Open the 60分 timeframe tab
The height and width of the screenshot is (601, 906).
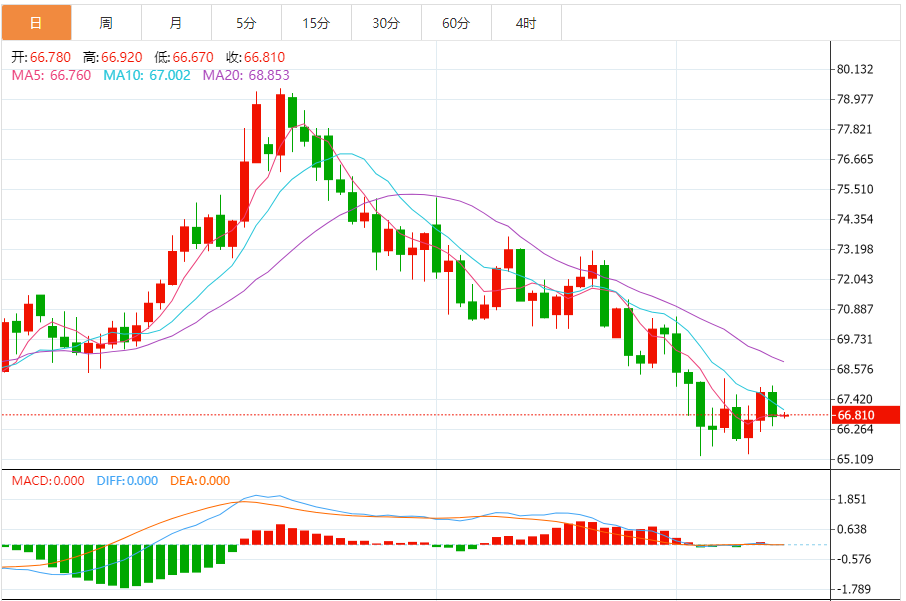click(x=456, y=23)
